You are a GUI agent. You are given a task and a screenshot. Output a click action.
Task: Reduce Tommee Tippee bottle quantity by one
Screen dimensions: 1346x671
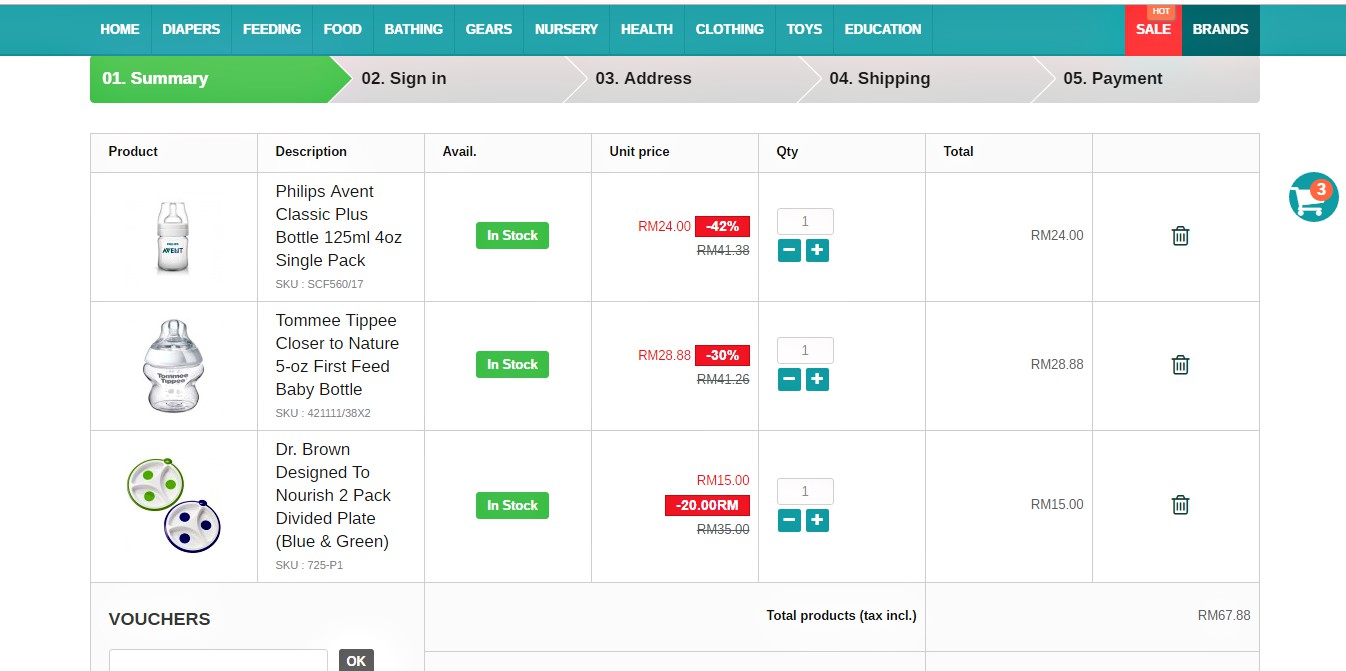click(789, 379)
